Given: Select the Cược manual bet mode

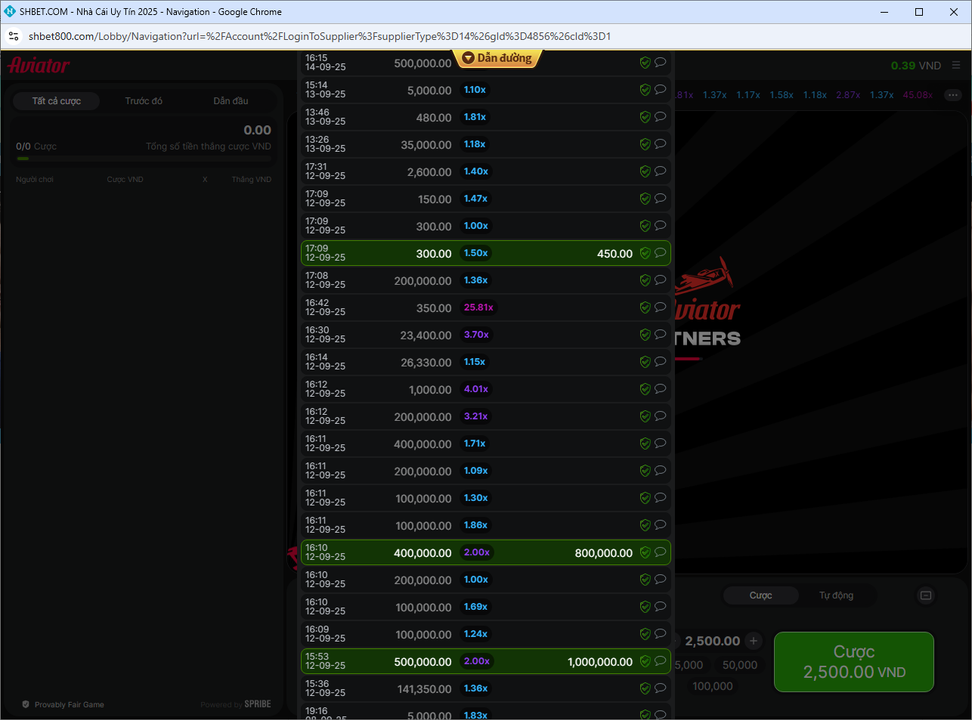Looking at the screenshot, I should (761, 596).
